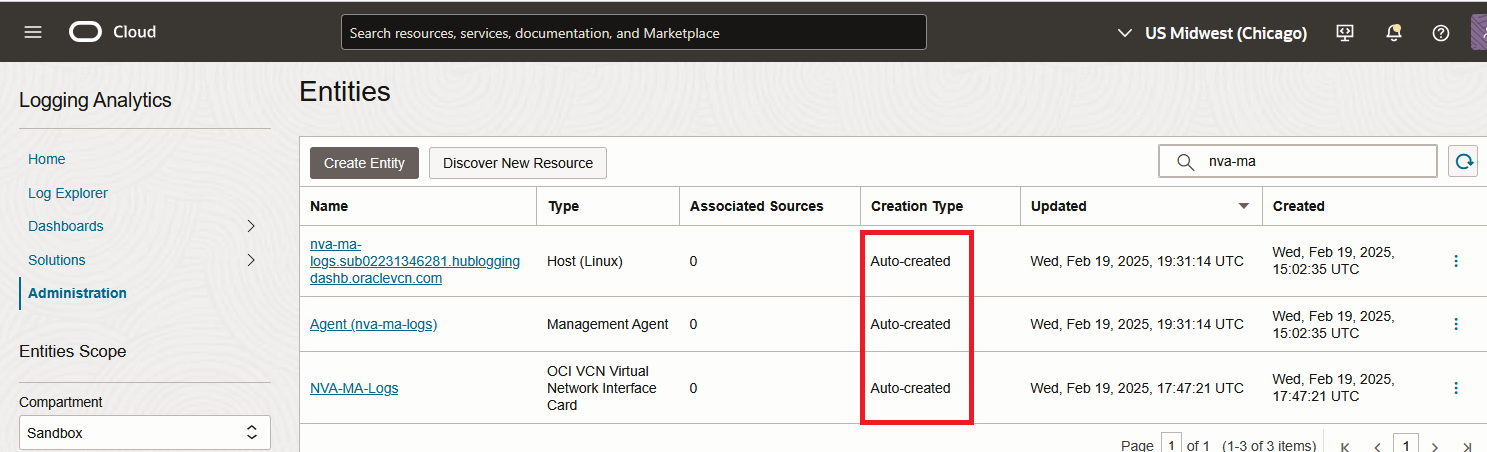The height and width of the screenshot is (452, 1487).
Task: Open the help question mark icon
Action: coord(1441,33)
